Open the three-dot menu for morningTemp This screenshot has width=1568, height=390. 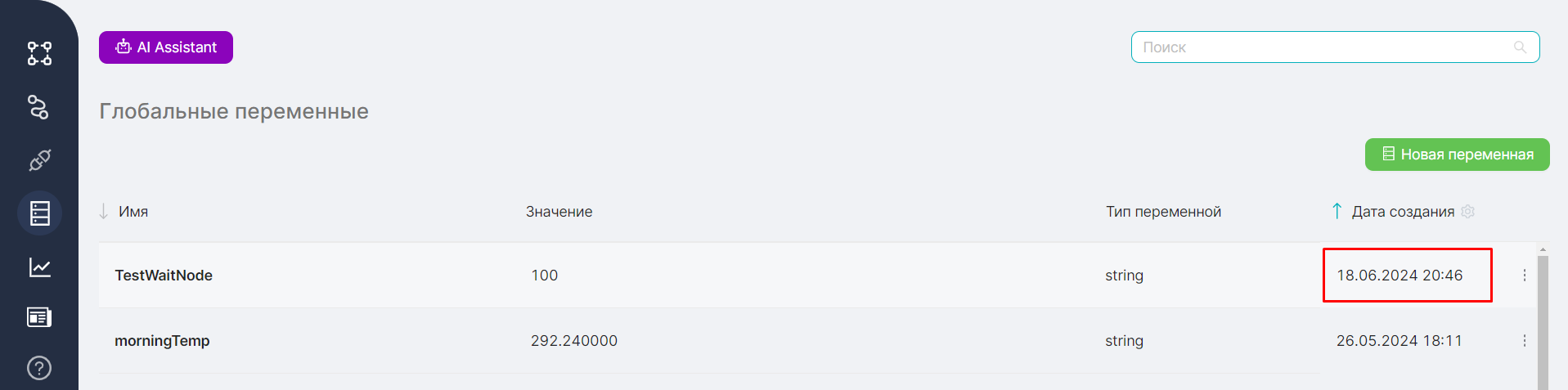(1525, 341)
